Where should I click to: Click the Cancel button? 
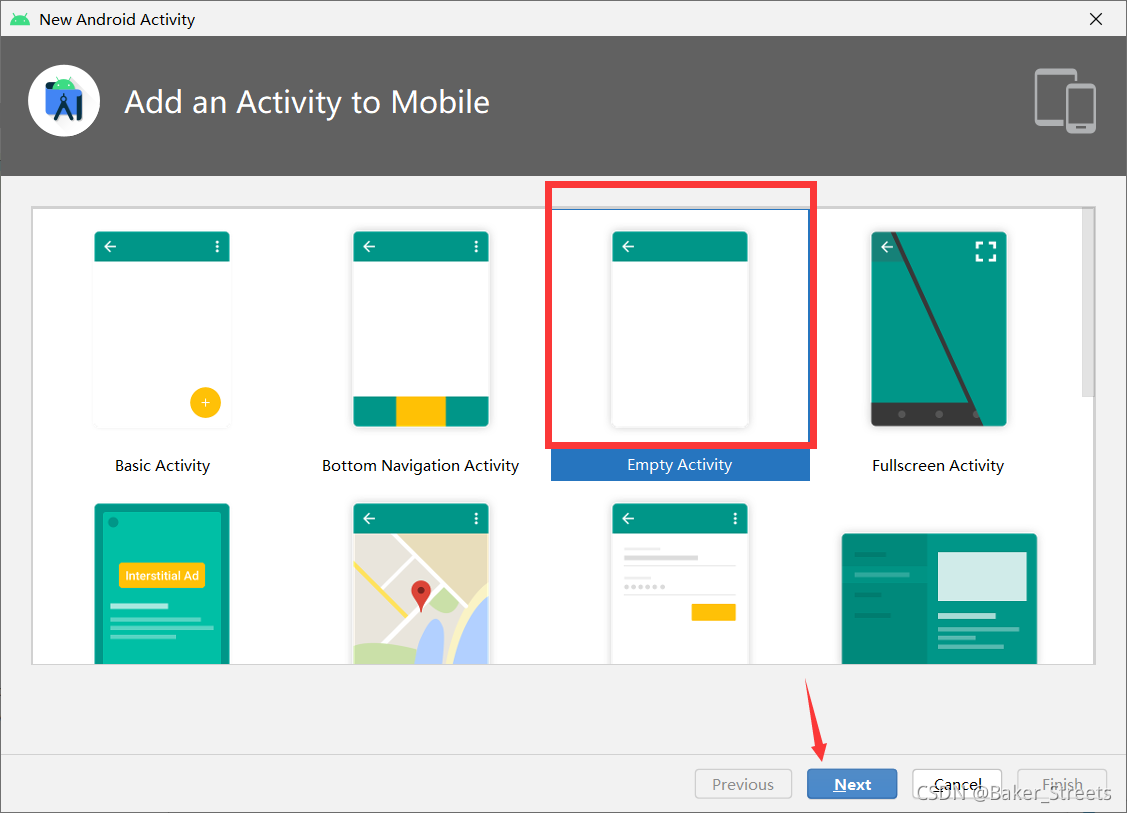pos(957,784)
